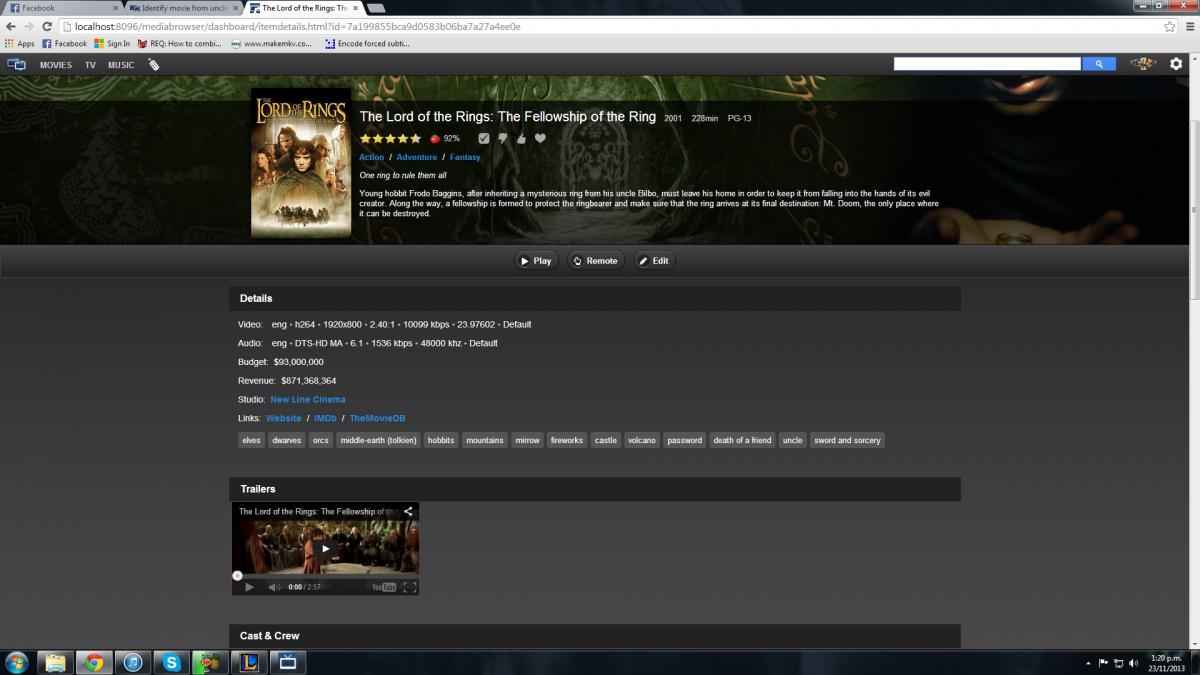Go back with browser back arrow
This screenshot has width=1200, height=675.
(11, 26)
